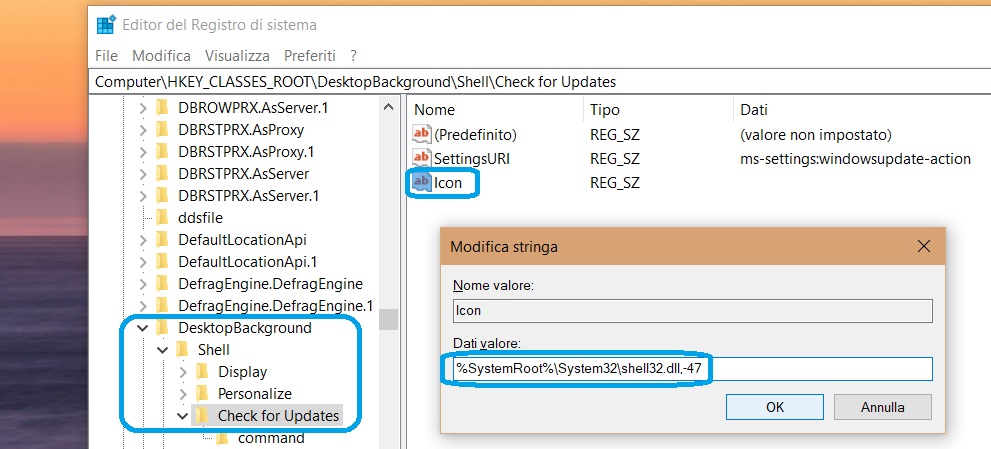
Task: Select the Shell folder icon
Action: tap(182, 350)
